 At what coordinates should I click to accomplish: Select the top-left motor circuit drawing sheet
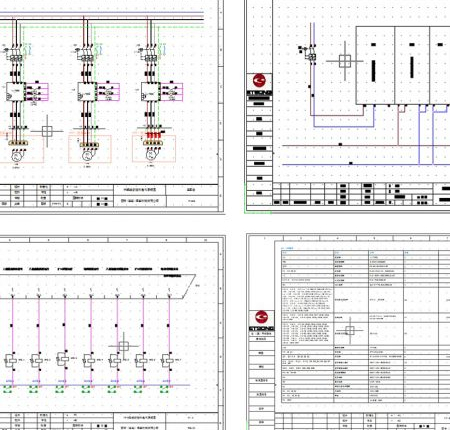coord(112,107)
